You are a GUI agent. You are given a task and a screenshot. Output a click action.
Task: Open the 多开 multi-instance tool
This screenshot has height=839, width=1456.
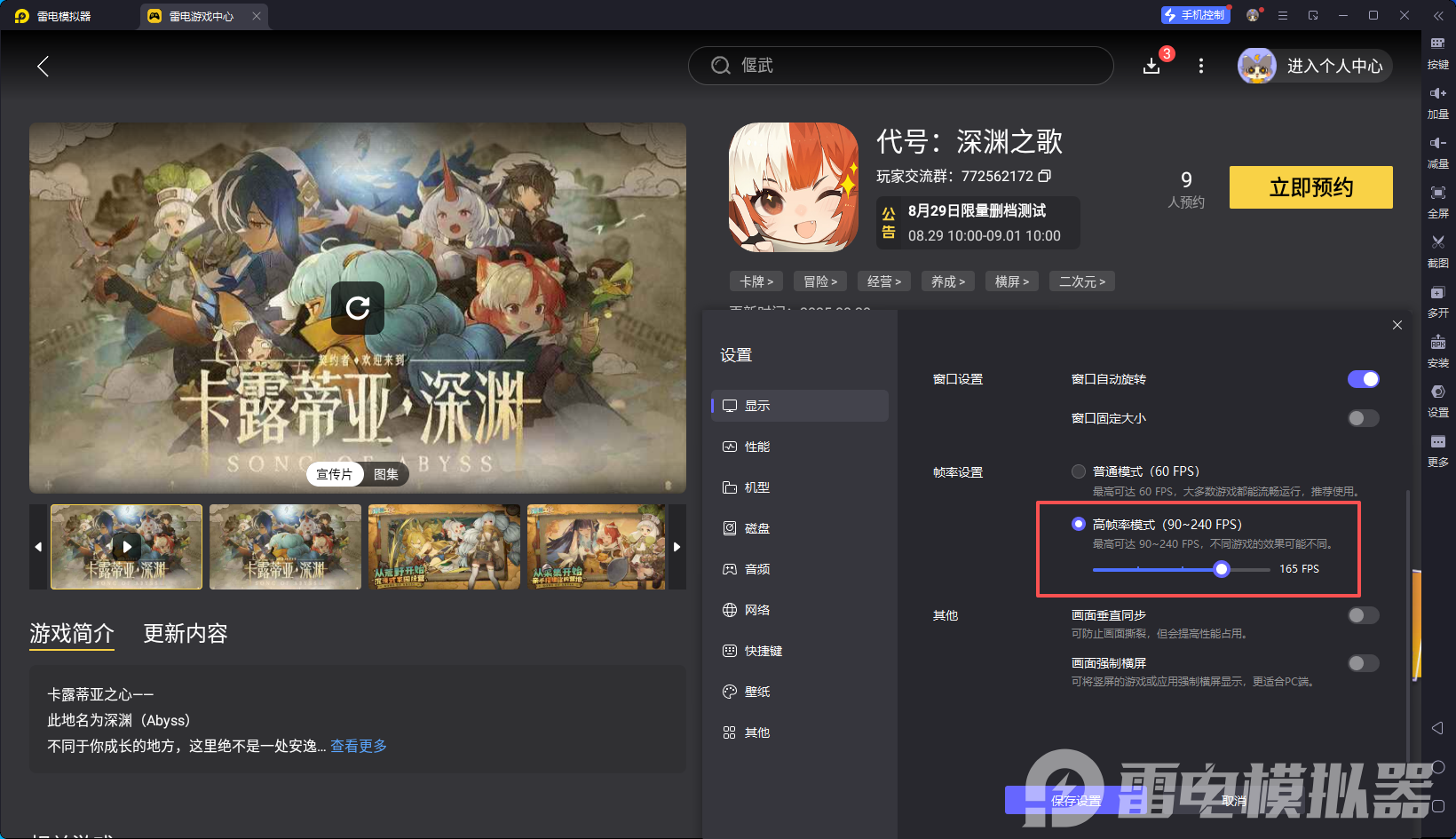(1438, 300)
